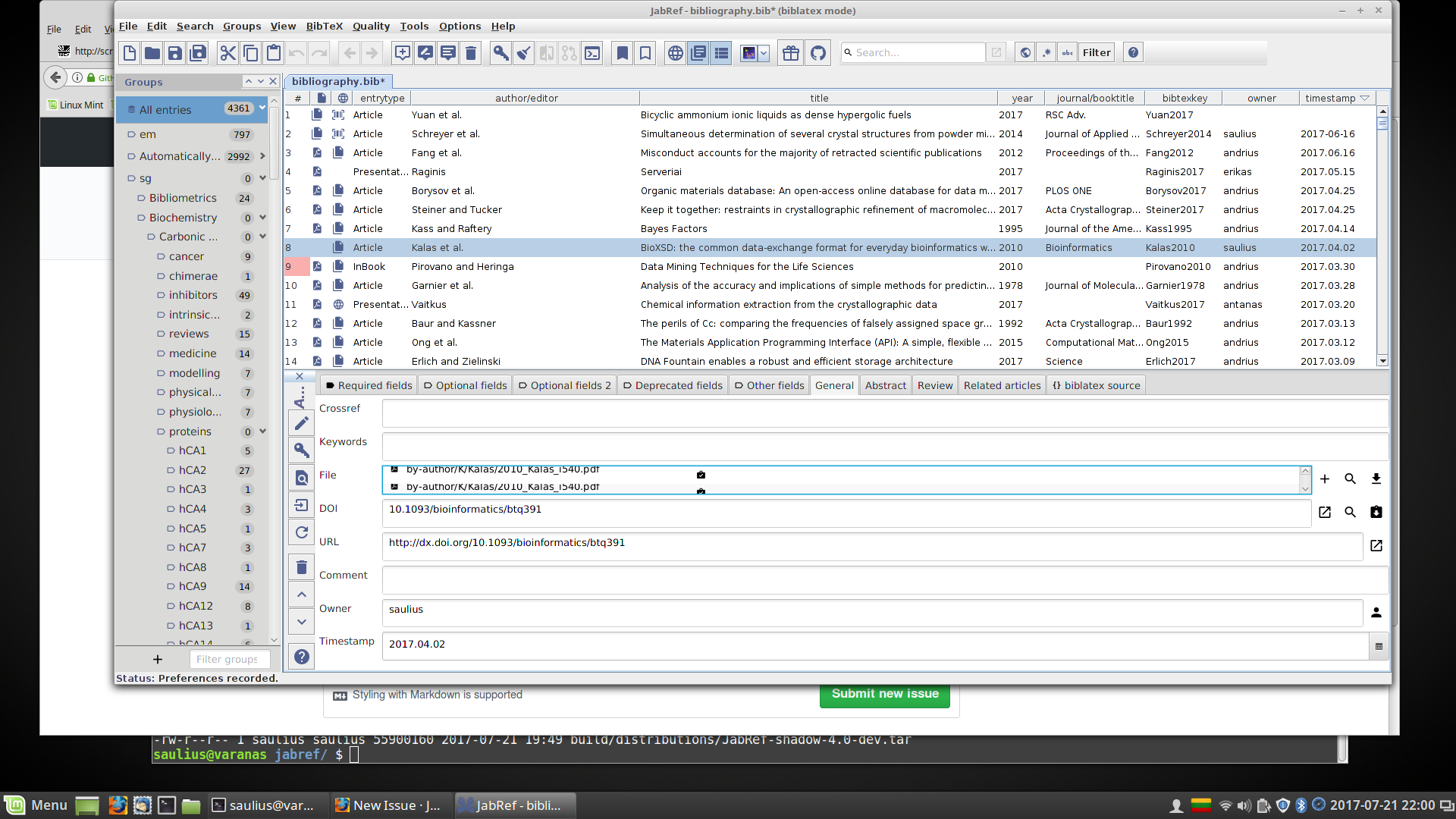Open the new BibTeX entry icon

402,52
